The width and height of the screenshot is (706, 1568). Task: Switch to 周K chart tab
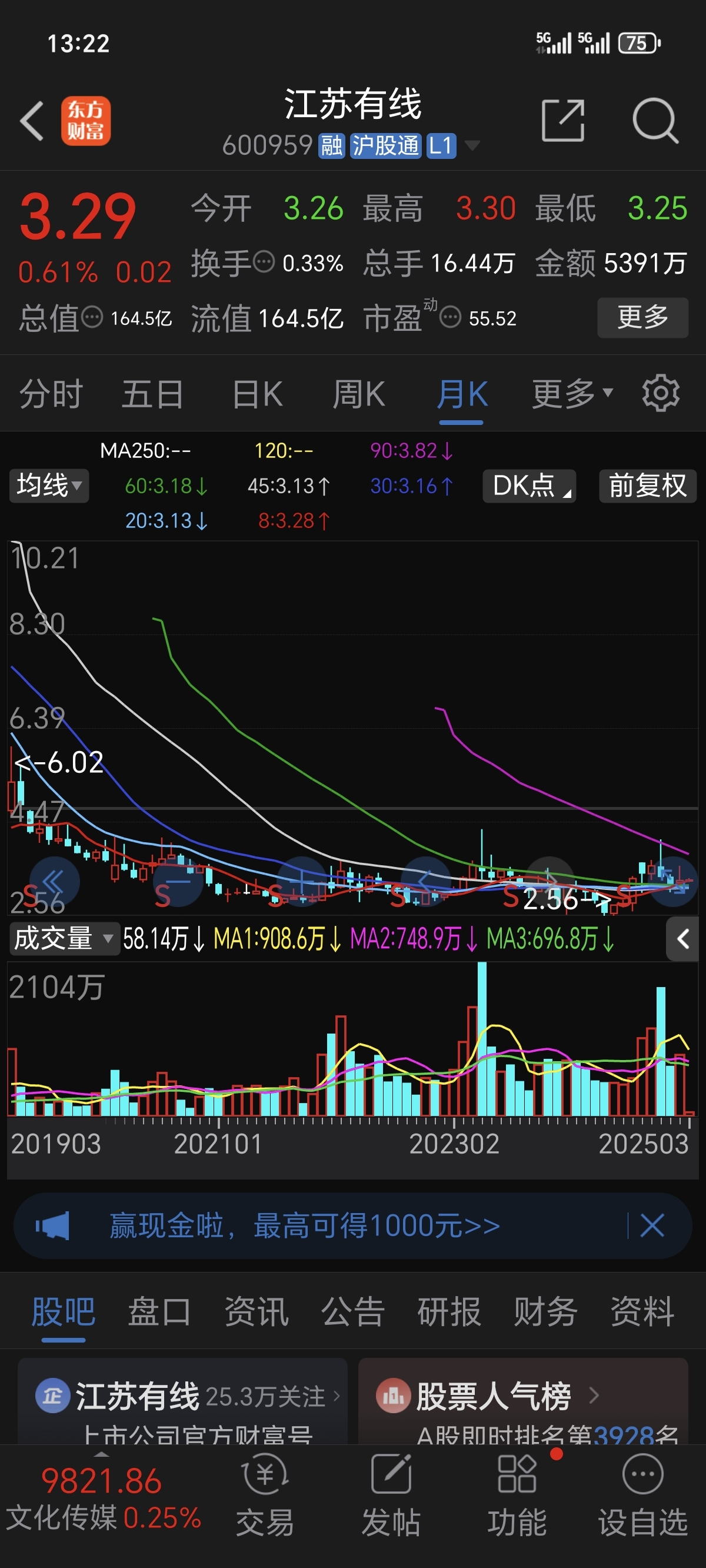(359, 394)
